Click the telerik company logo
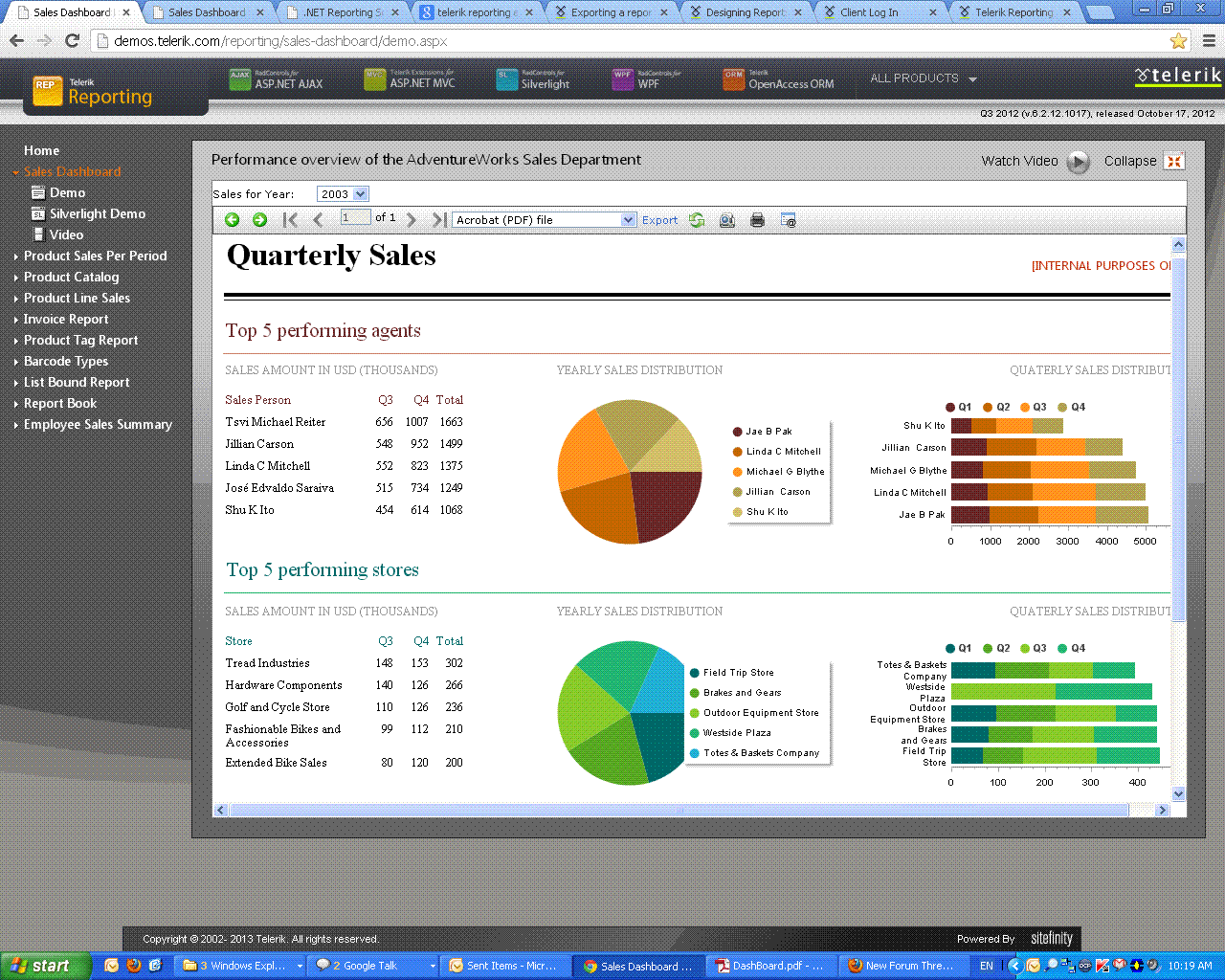Image resolution: width=1225 pixels, height=980 pixels. [x=1178, y=77]
